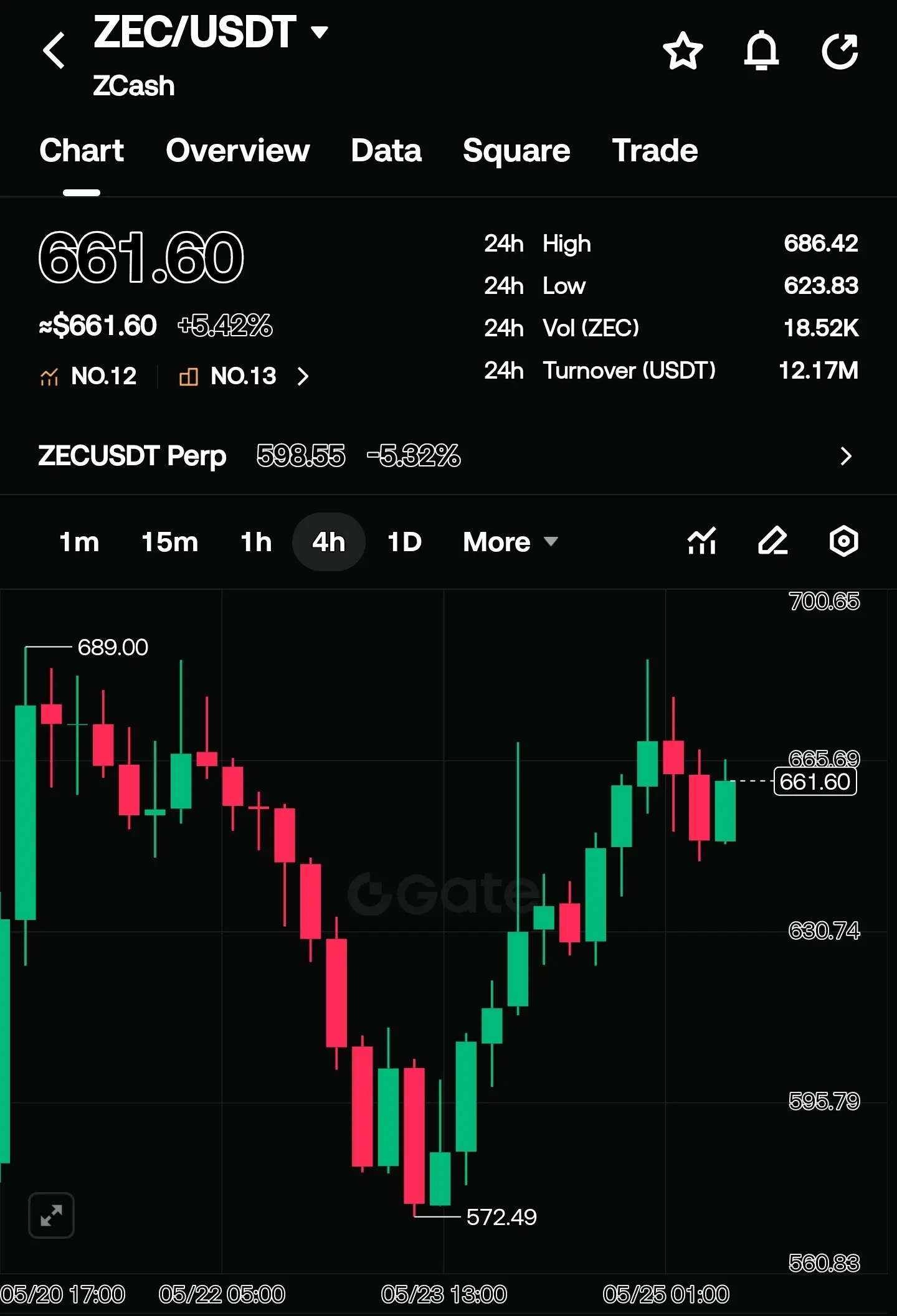
Task: Select the 1m timeframe
Action: point(79,542)
